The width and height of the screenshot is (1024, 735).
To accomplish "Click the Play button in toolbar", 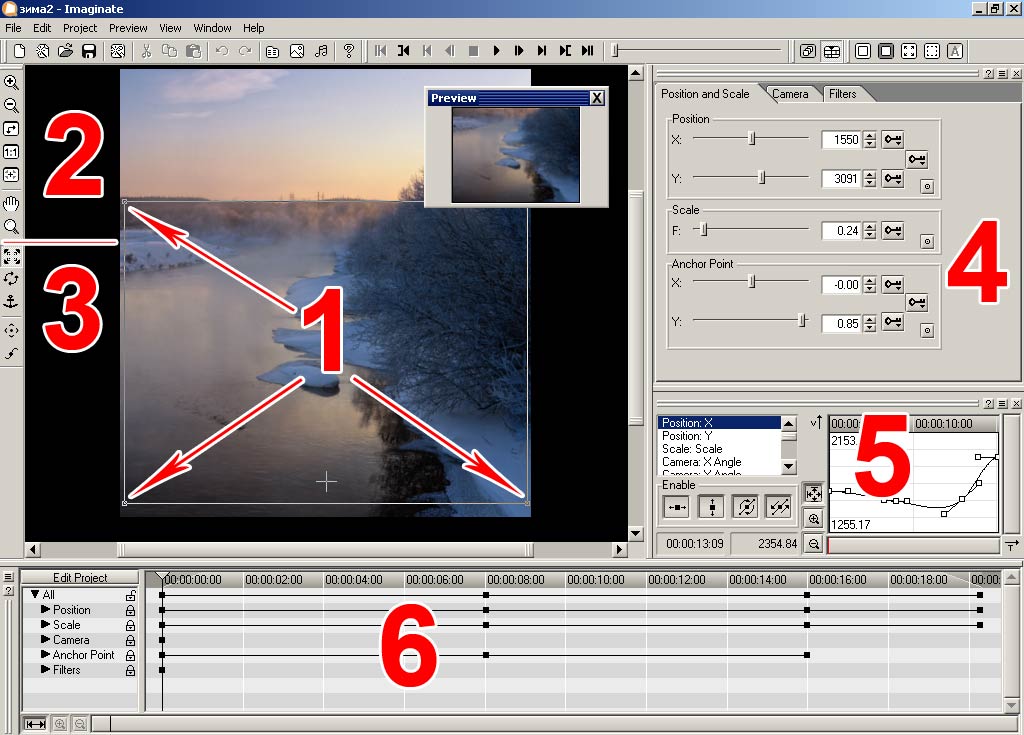I will tap(496, 51).
